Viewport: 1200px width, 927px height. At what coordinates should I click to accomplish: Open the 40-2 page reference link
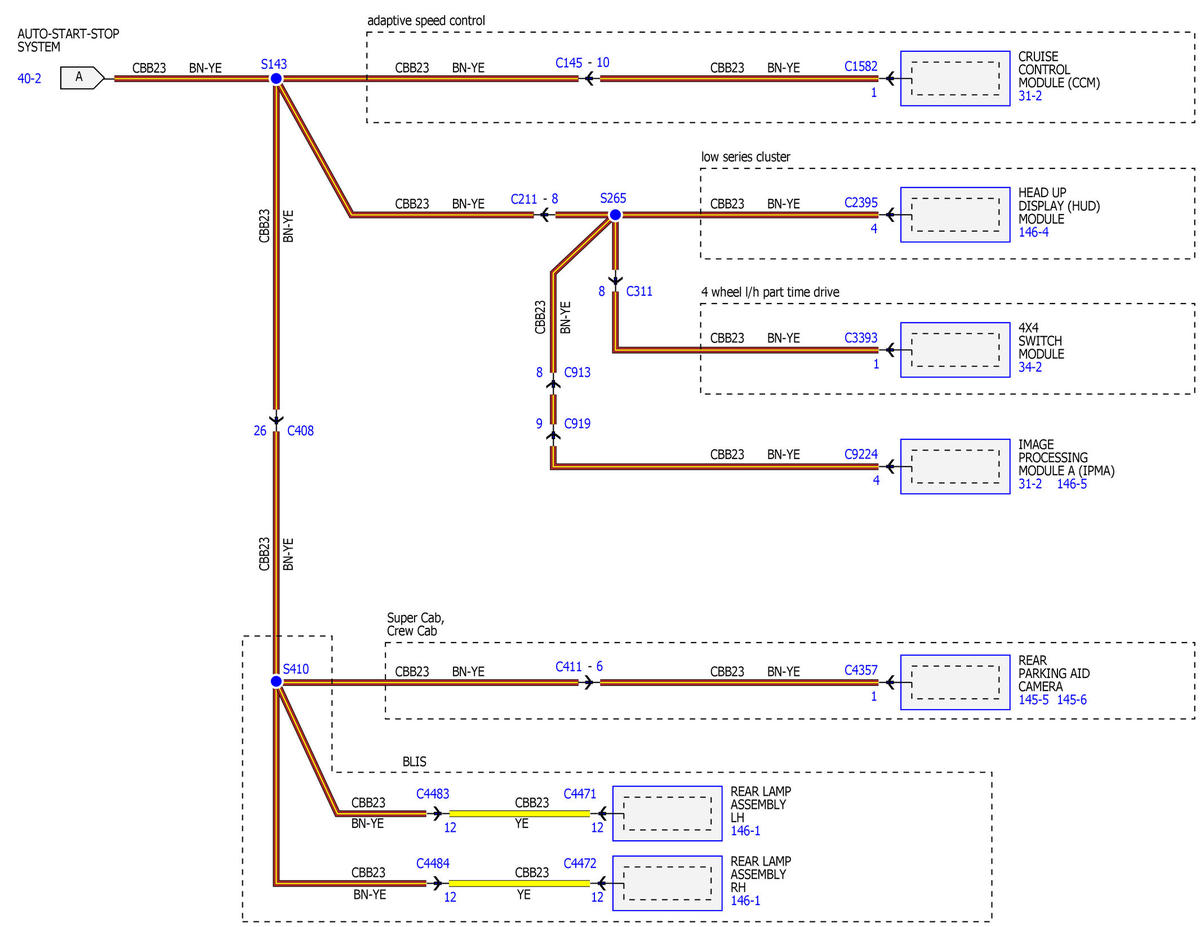[x=29, y=77]
